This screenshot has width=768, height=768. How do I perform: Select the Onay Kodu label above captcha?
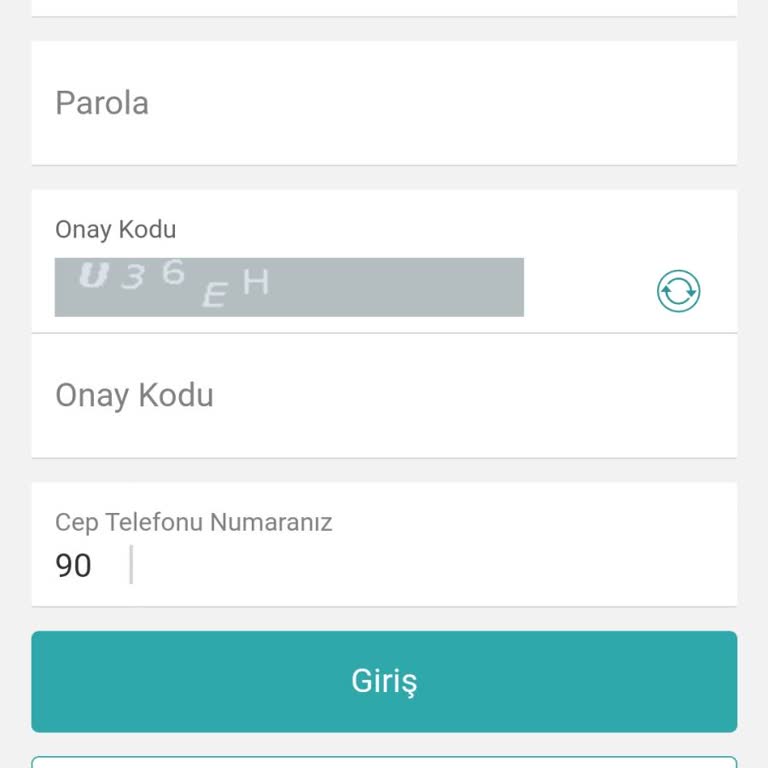[115, 229]
